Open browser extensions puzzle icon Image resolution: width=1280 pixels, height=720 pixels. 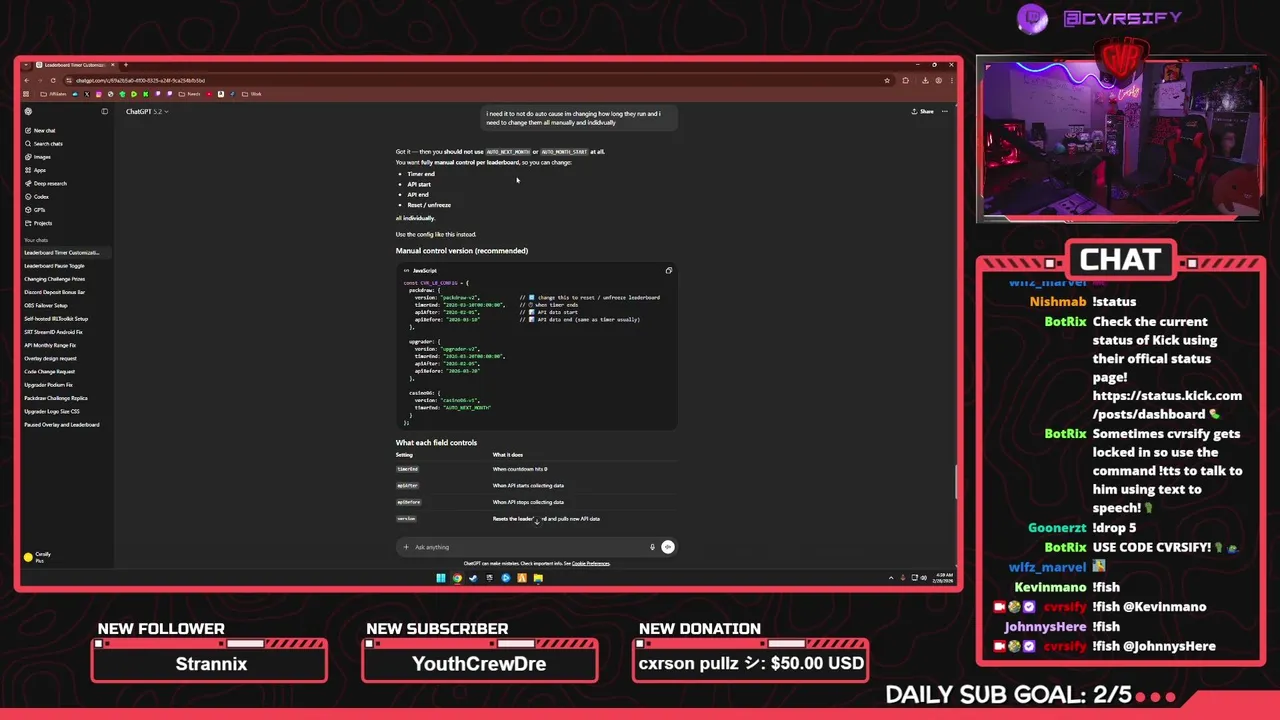905,80
